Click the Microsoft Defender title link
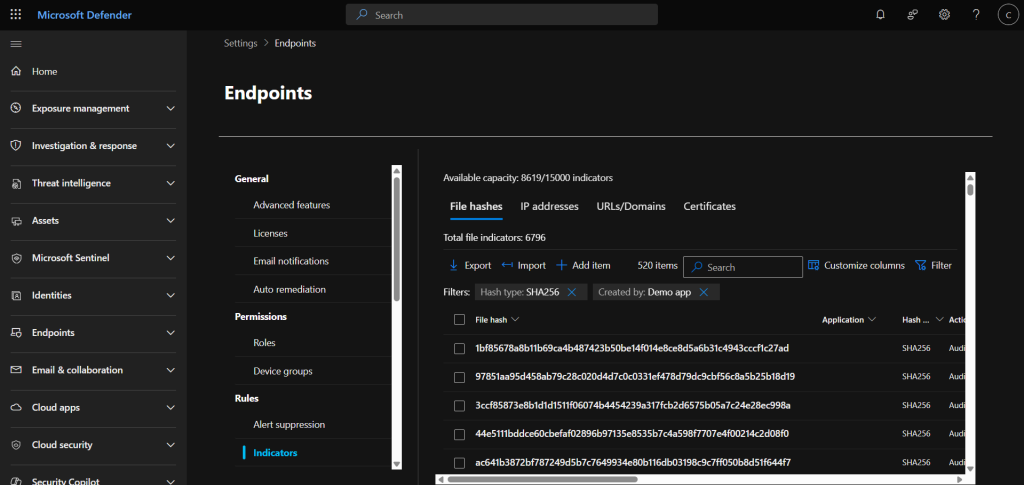The width and height of the screenshot is (1024, 485). click(x=84, y=14)
